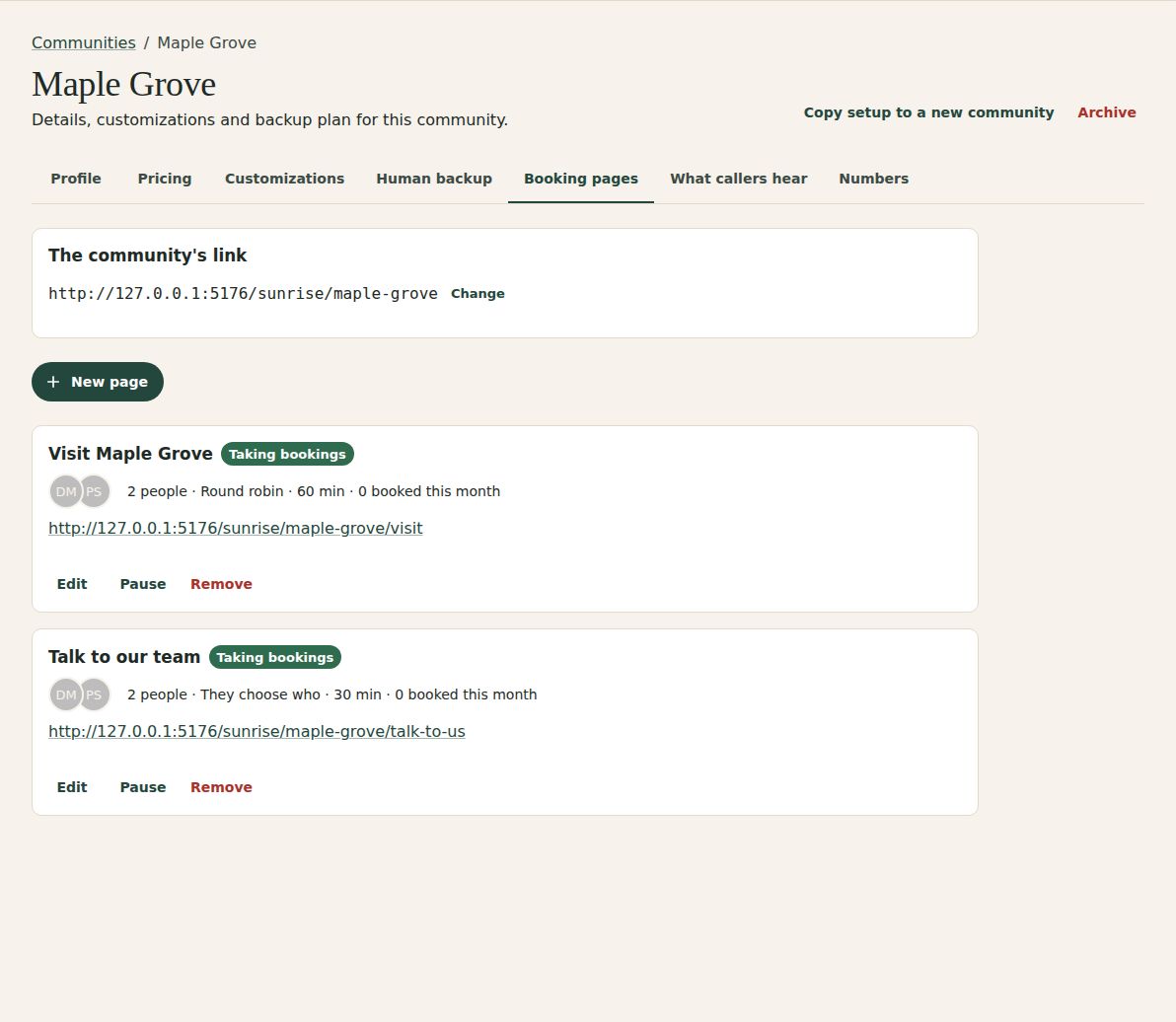
Task: Edit the Visit Maple Grove page
Action: tap(72, 584)
